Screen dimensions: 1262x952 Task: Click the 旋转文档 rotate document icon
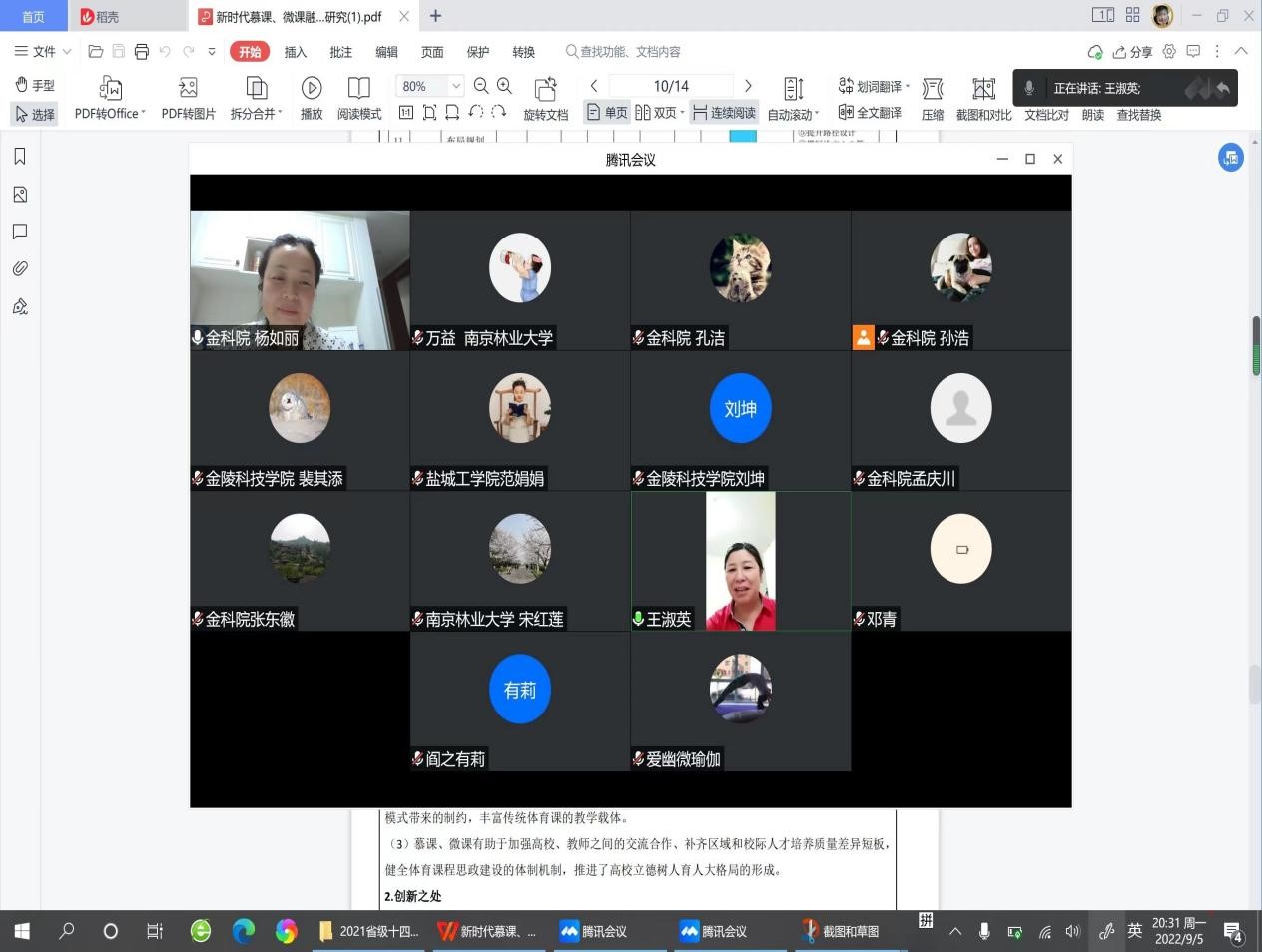coord(545,89)
